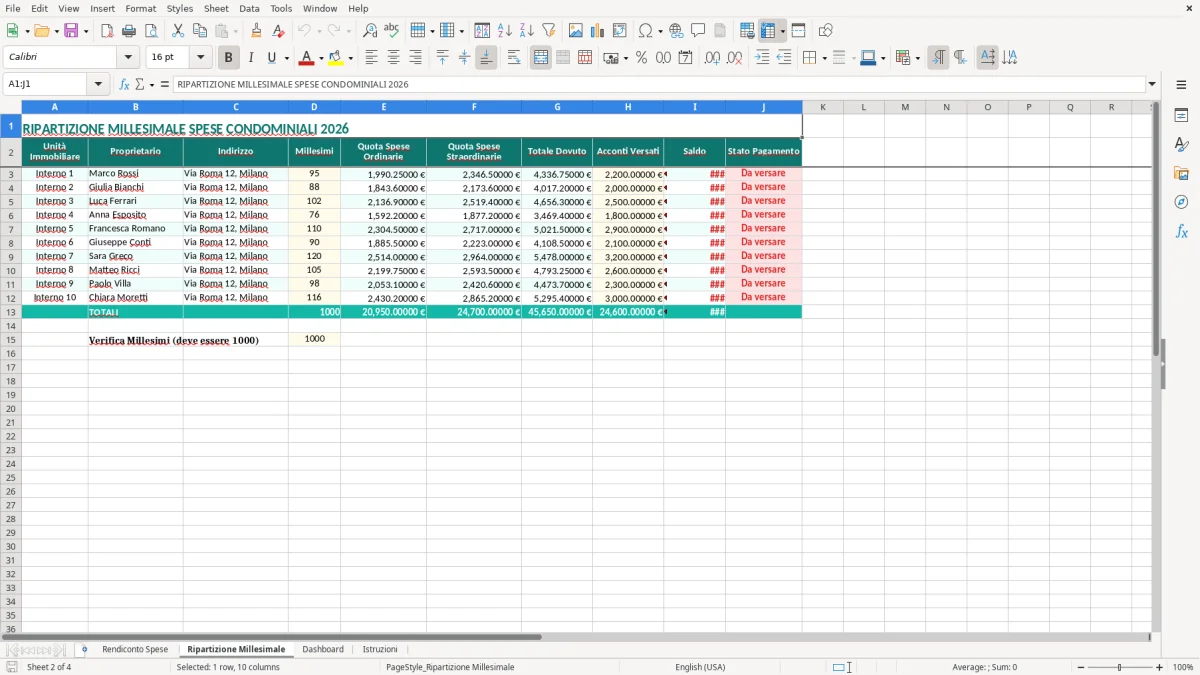The height and width of the screenshot is (675, 1200).
Task: Open the Format menu
Action: (x=140, y=8)
